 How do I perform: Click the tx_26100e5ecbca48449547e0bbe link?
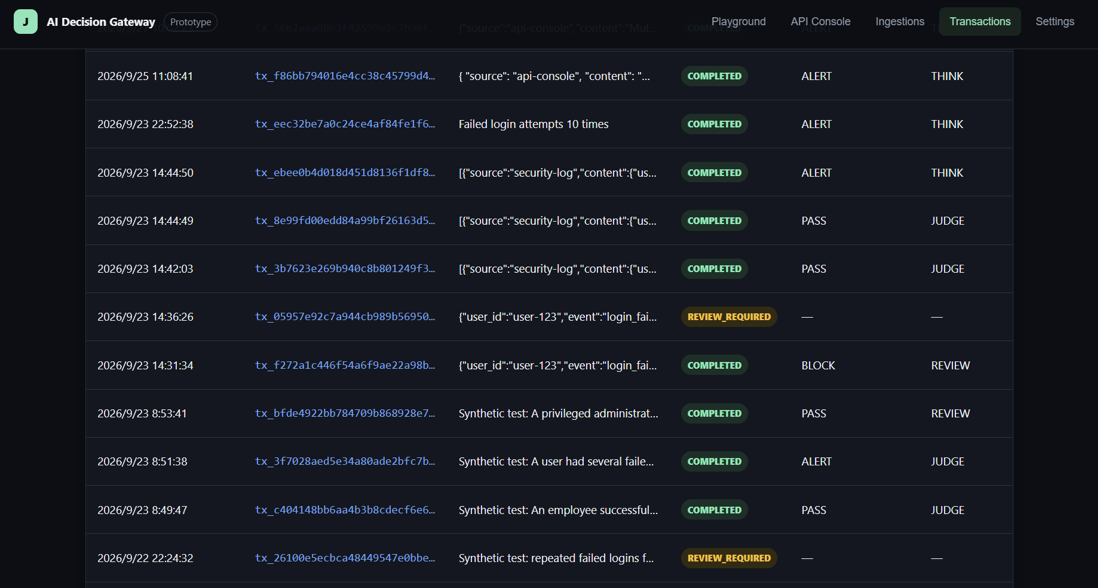345,559
